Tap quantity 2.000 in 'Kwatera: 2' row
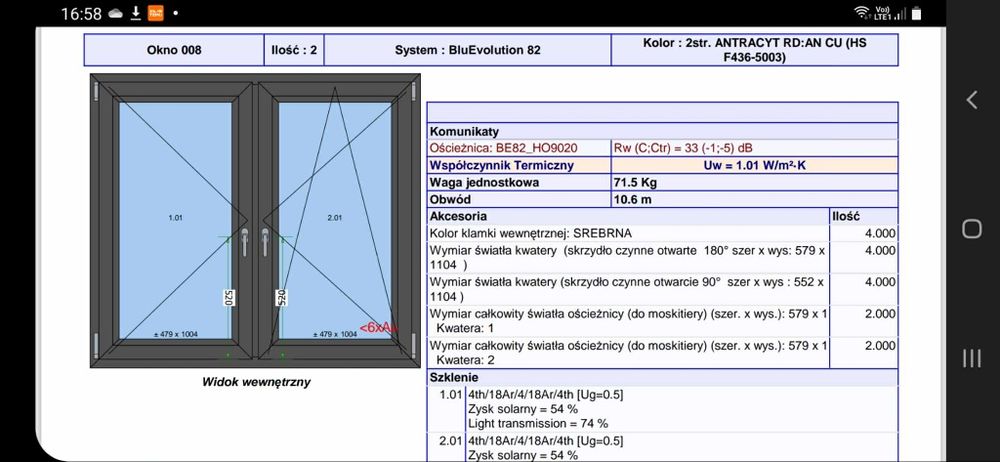Viewport: 1000px width, 462px height. (x=880, y=346)
